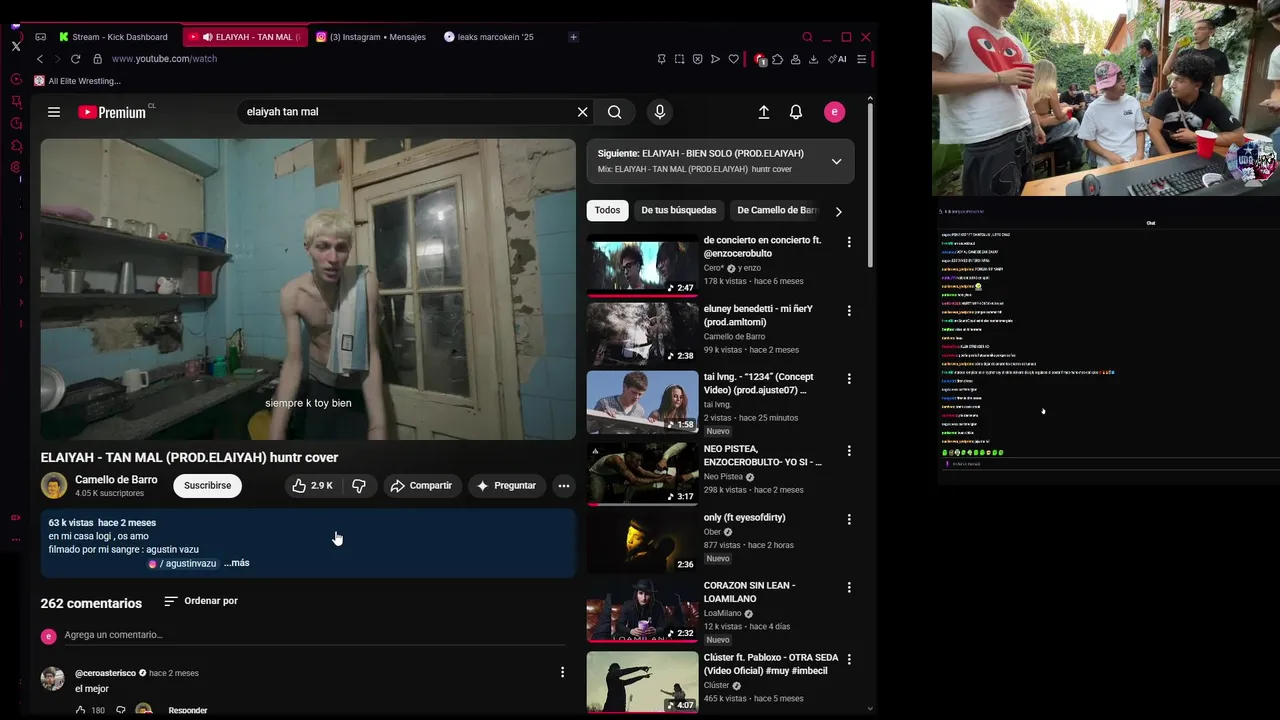Select the 'Todos' filter chip

(x=607, y=210)
